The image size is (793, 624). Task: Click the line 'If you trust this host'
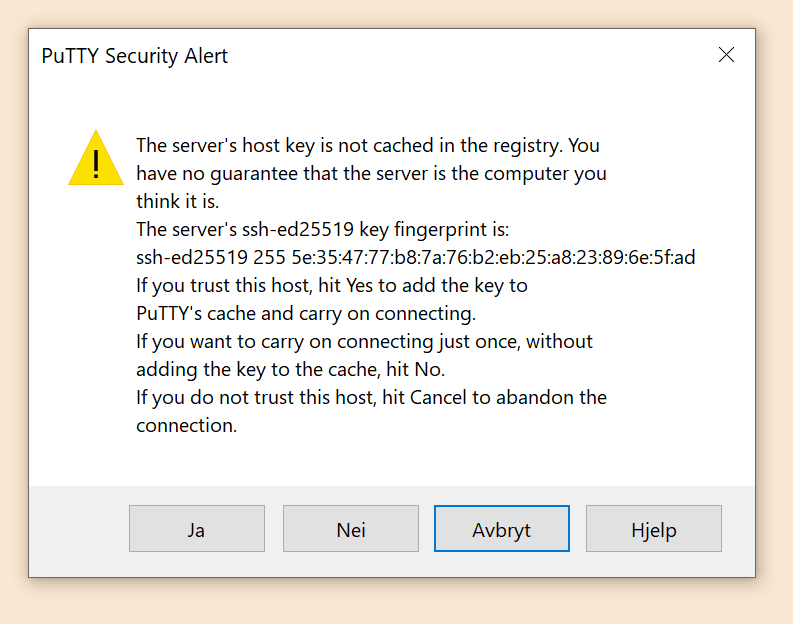(330, 285)
